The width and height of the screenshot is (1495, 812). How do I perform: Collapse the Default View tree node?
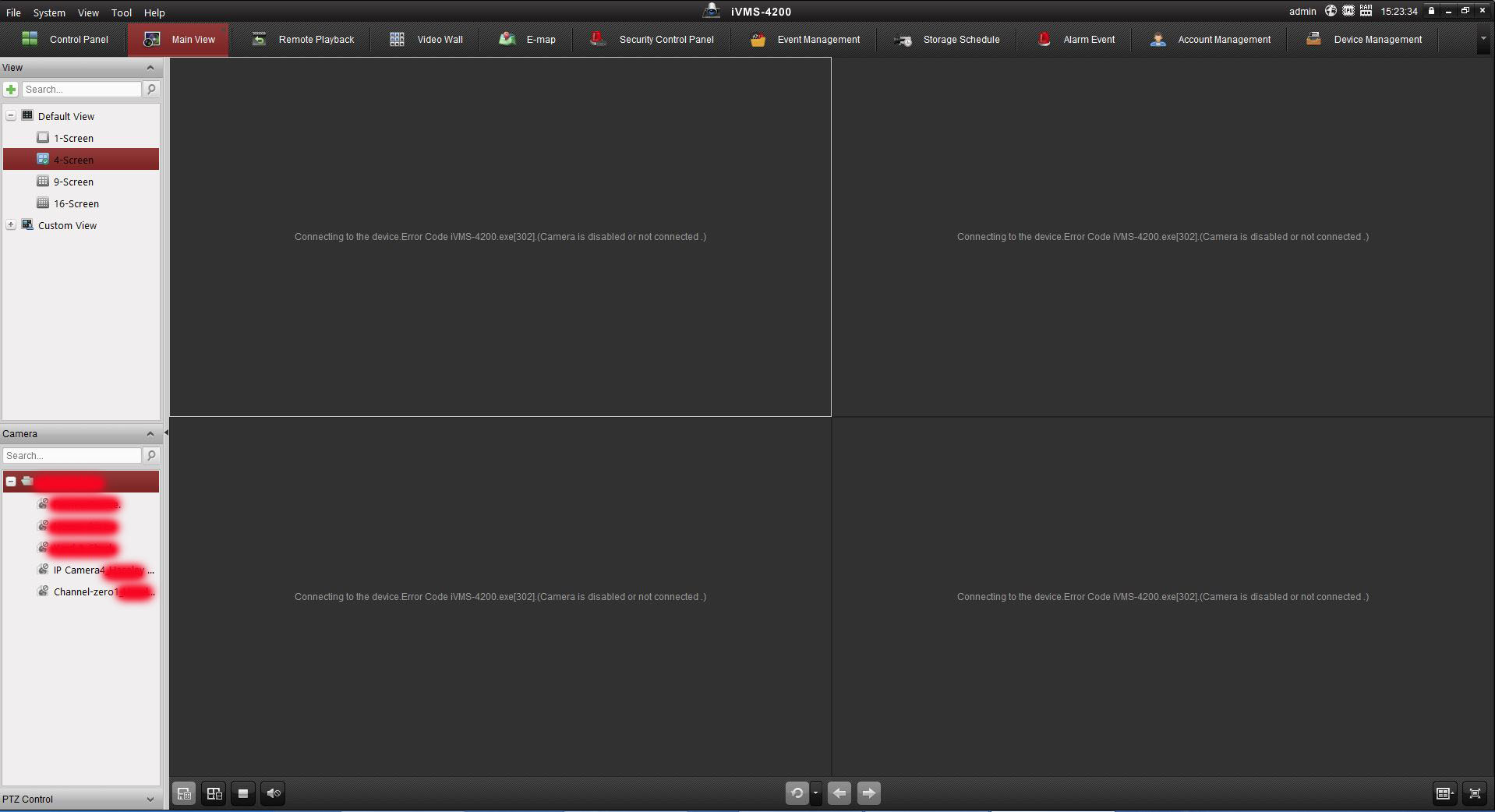pos(11,115)
